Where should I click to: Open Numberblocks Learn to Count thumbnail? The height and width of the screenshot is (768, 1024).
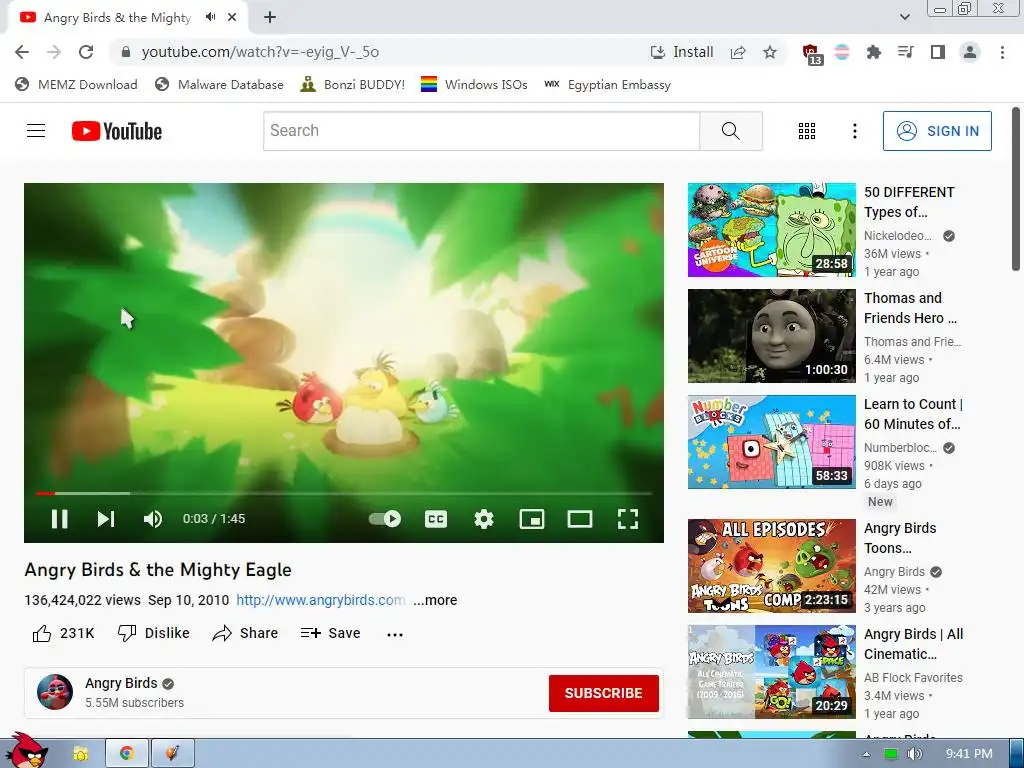tap(771, 441)
